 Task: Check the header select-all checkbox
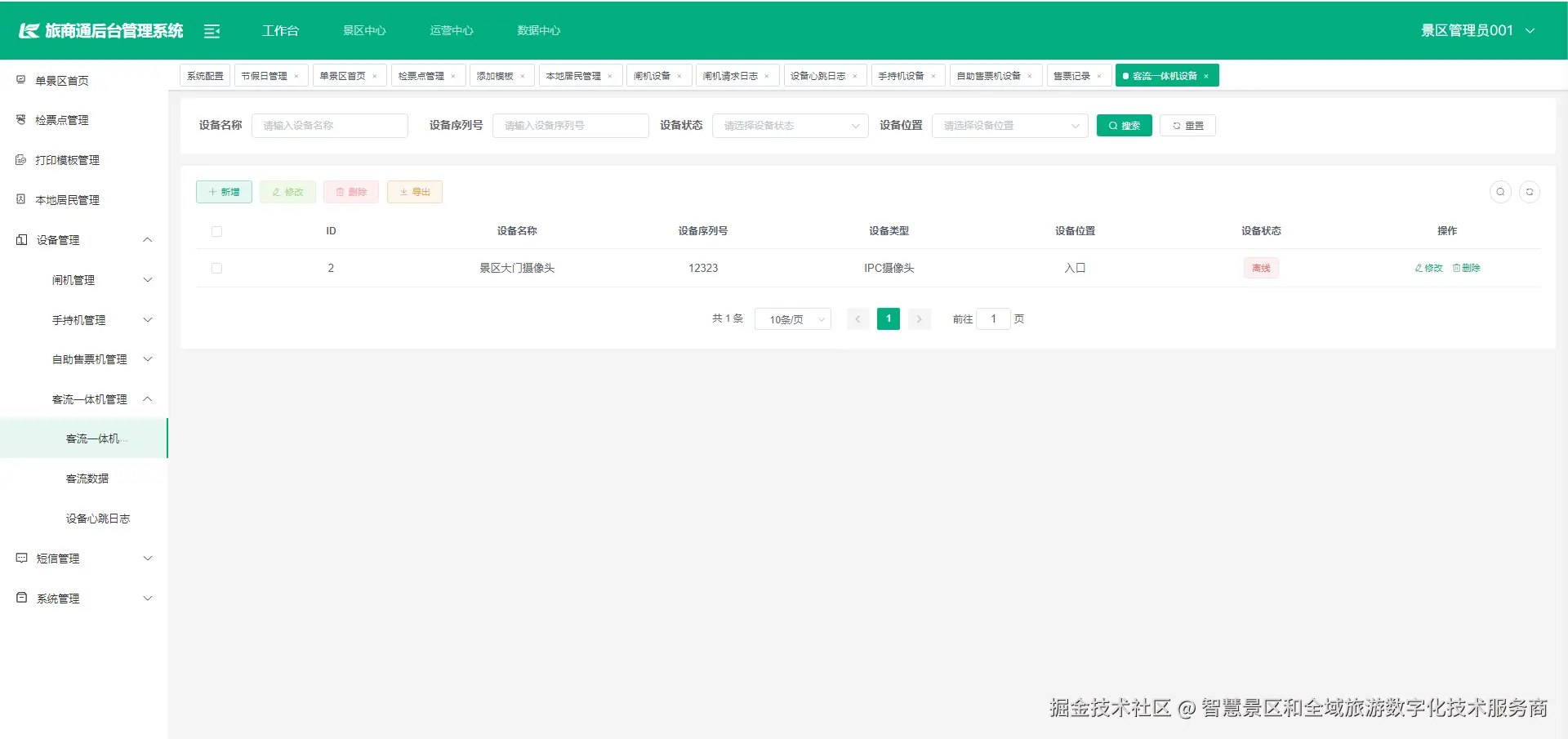(x=216, y=231)
